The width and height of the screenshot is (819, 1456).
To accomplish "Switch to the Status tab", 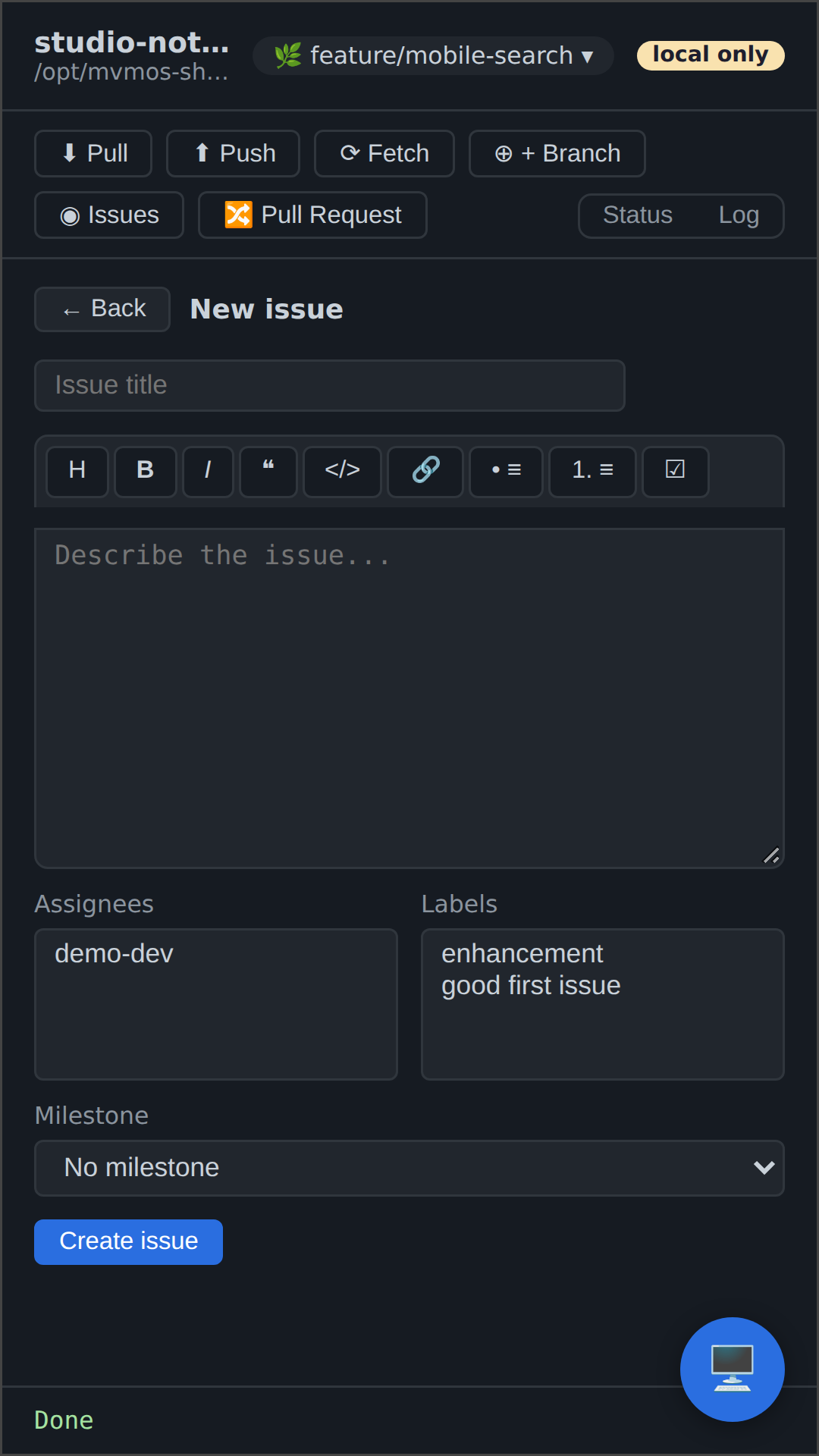I will click(x=638, y=215).
